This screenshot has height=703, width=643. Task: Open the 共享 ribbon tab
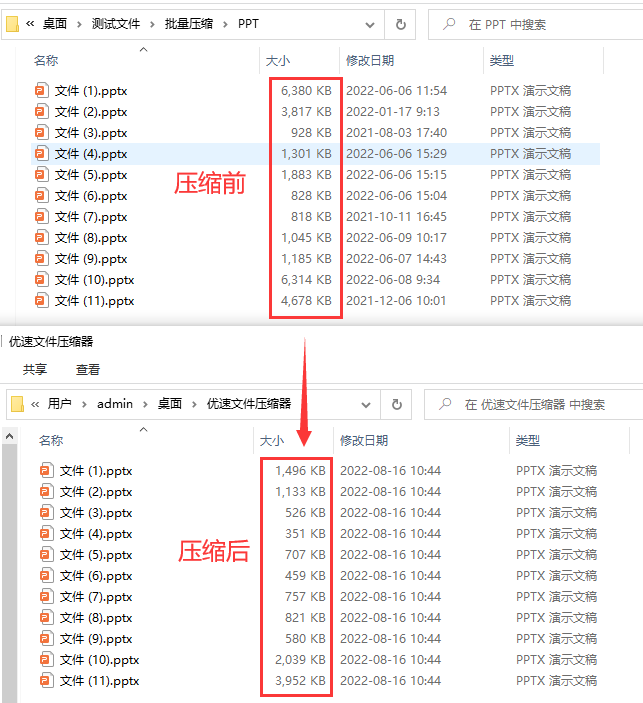[35, 369]
